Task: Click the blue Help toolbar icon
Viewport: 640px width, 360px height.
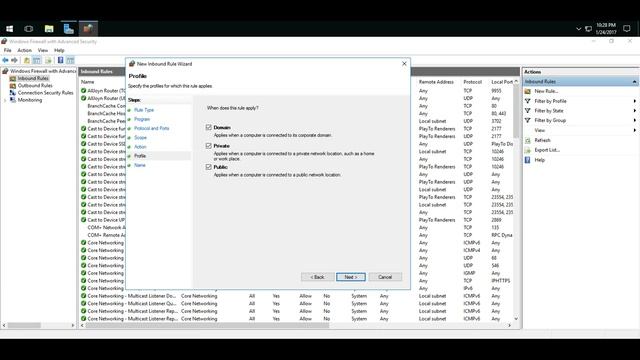Action: click(60, 60)
